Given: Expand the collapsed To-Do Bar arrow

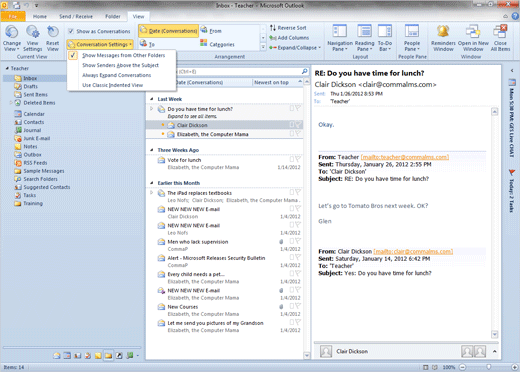Looking at the screenshot, I should 512,71.
